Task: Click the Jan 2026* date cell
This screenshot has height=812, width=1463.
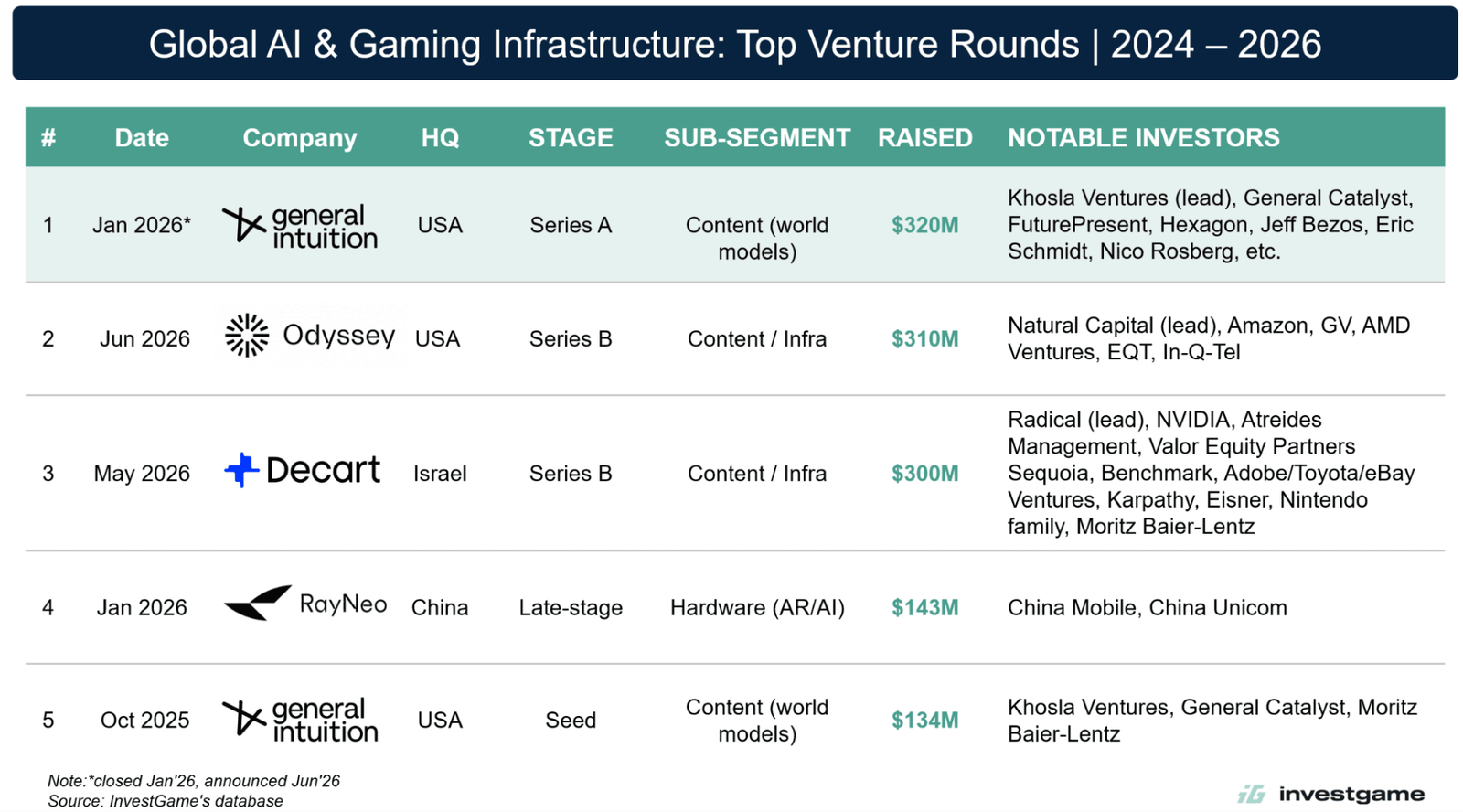Action: tap(142, 225)
